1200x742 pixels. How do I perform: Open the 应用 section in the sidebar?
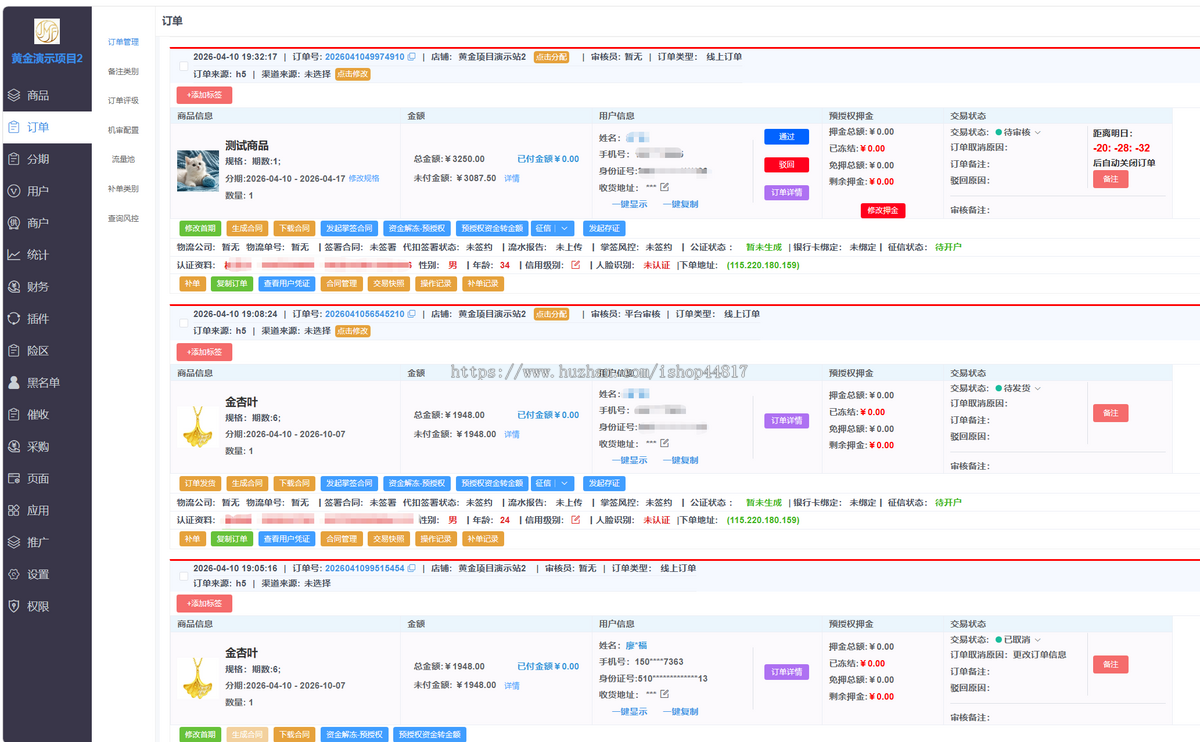45,510
